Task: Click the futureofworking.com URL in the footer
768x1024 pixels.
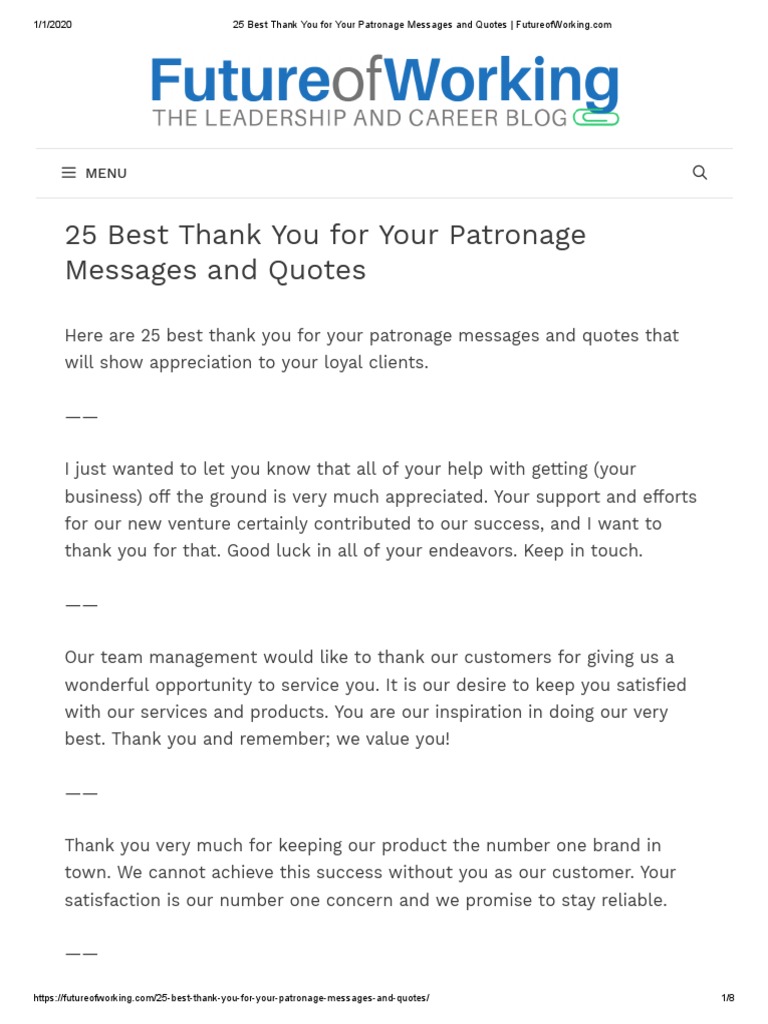Action: point(231,998)
